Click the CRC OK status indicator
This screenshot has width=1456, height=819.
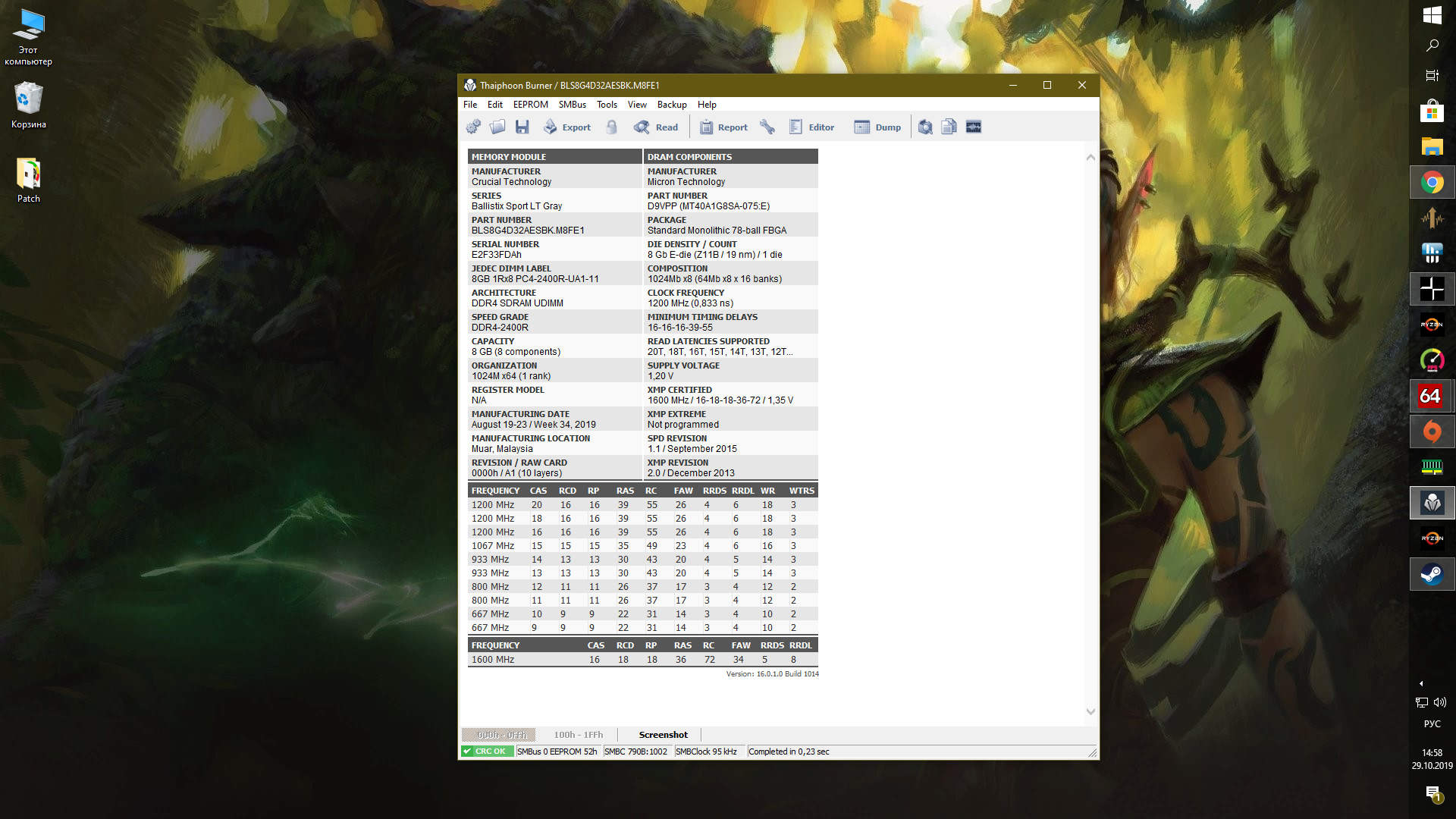(x=487, y=752)
